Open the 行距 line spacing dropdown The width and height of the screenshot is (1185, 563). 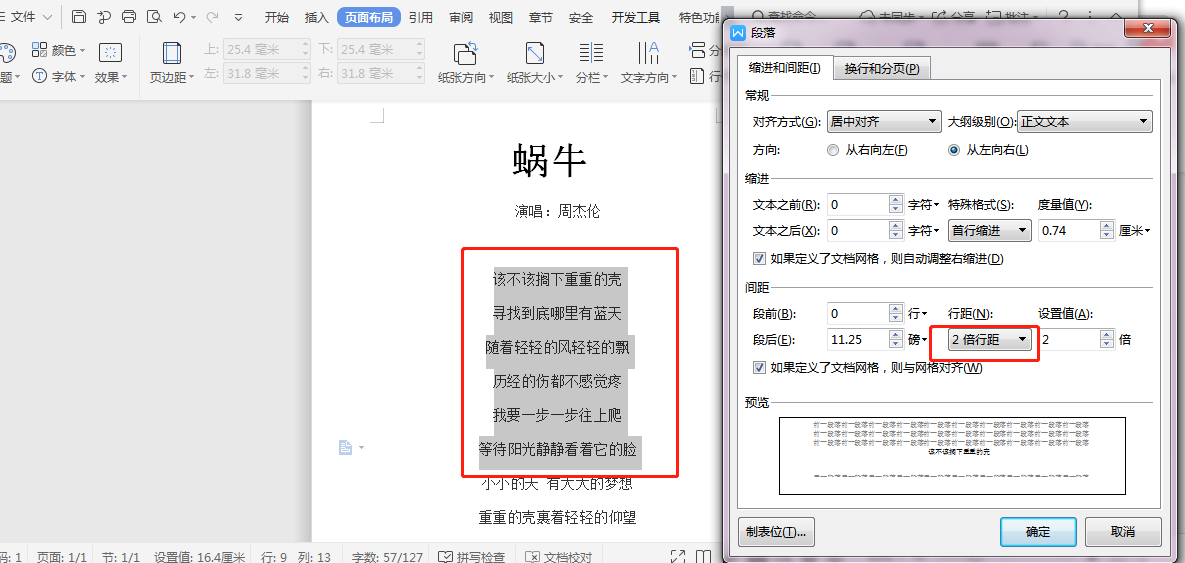coord(990,339)
